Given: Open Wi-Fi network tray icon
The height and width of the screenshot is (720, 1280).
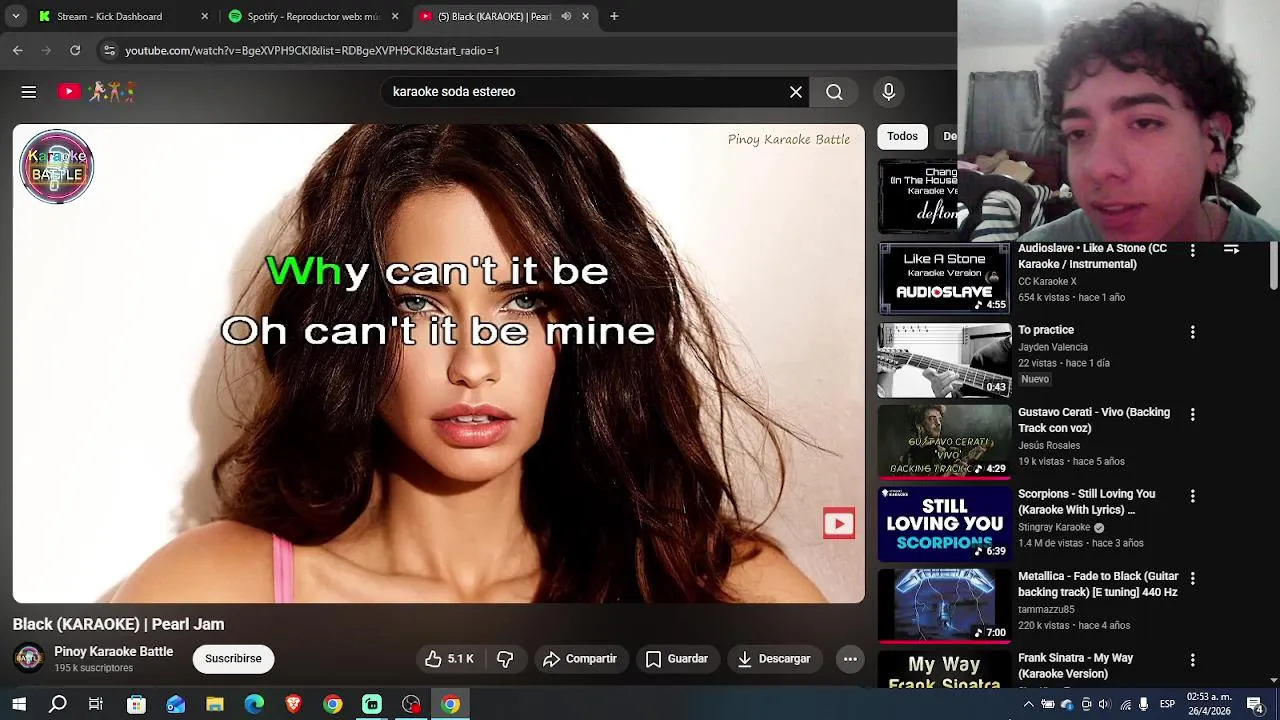Looking at the screenshot, I should coord(1126,705).
